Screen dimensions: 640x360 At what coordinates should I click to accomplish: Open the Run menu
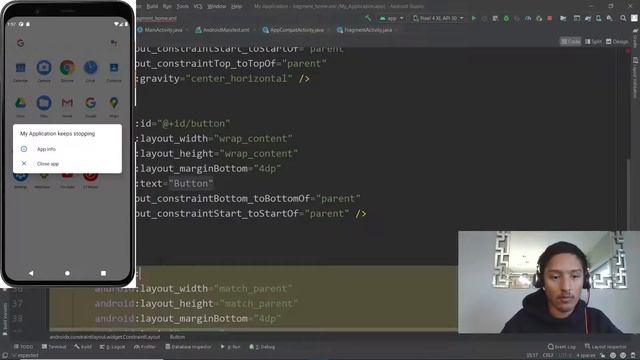[167, 7]
